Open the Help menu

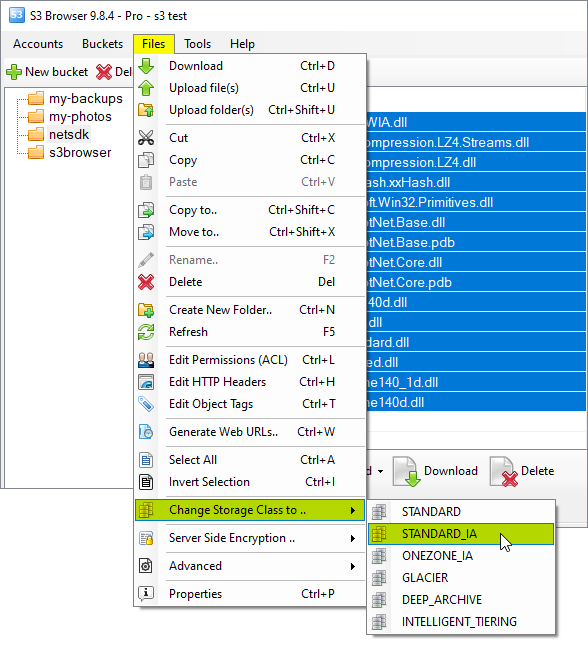pos(242,44)
